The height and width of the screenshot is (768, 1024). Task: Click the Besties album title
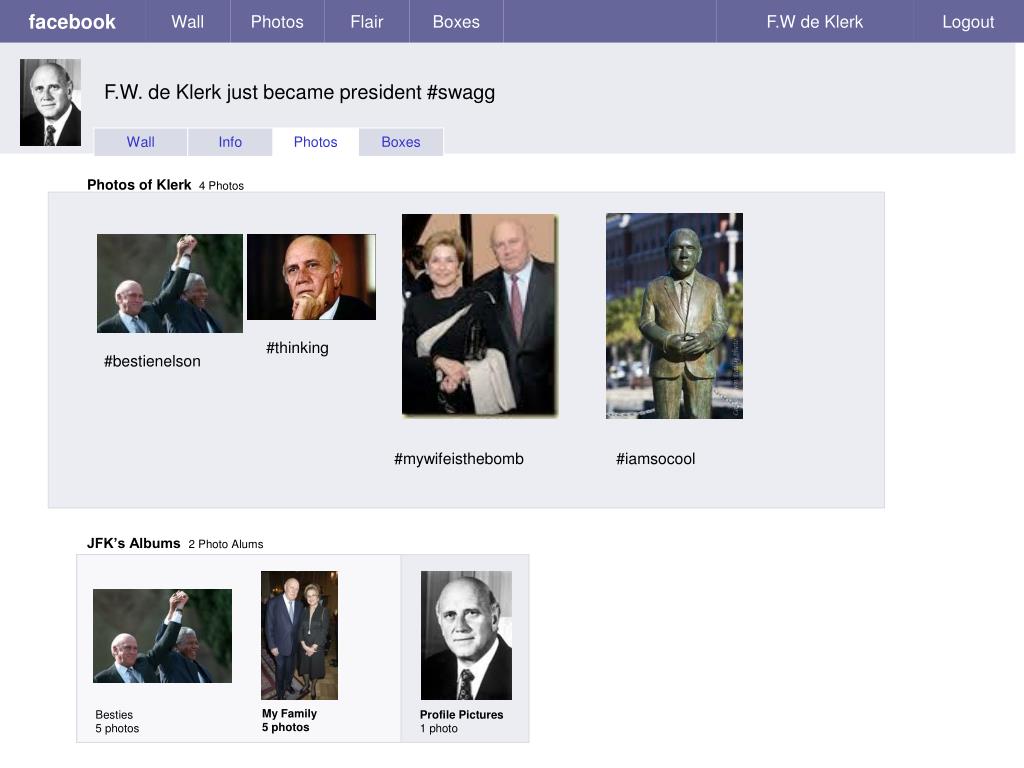(114, 714)
